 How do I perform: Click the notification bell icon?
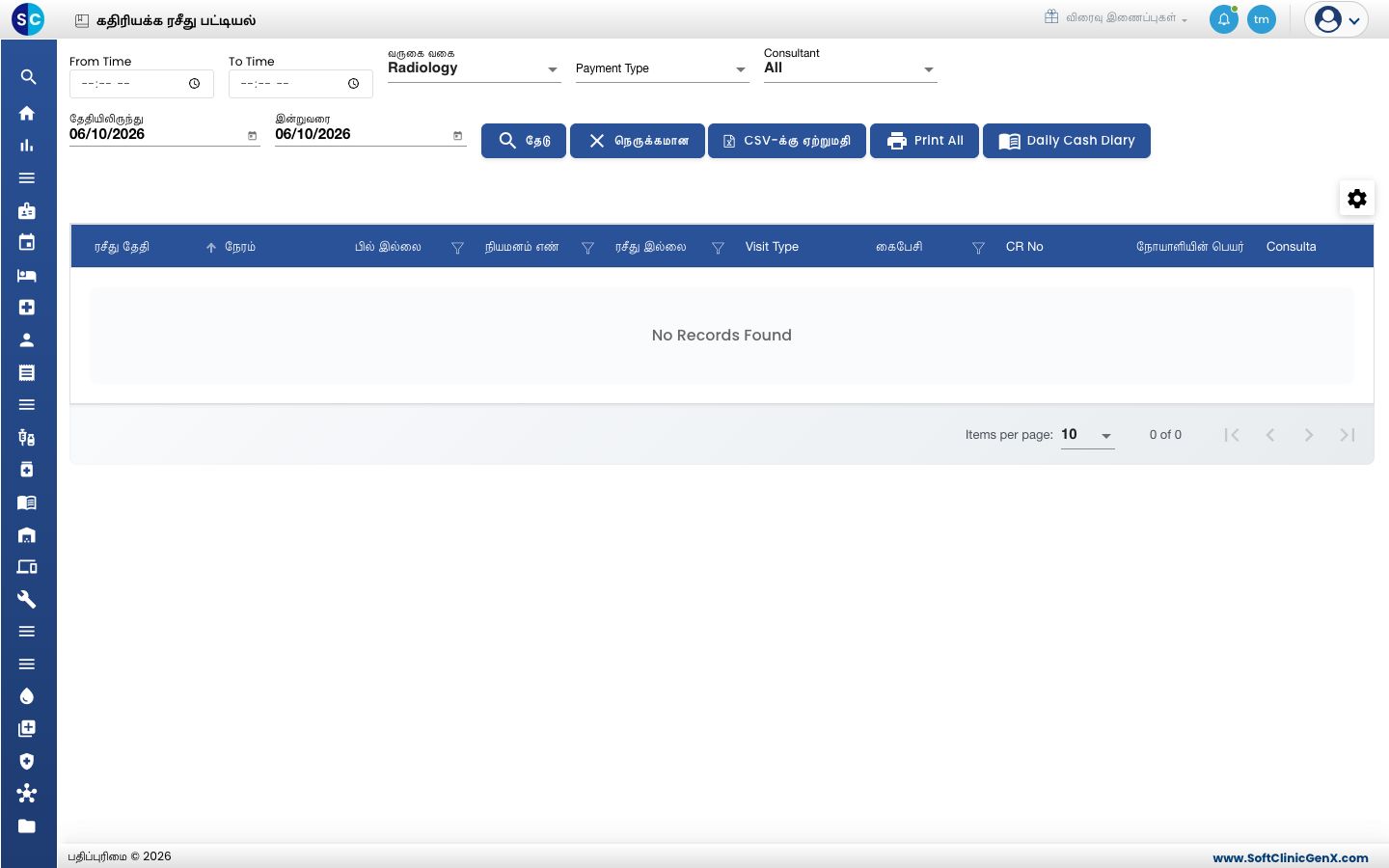pos(1224,19)
